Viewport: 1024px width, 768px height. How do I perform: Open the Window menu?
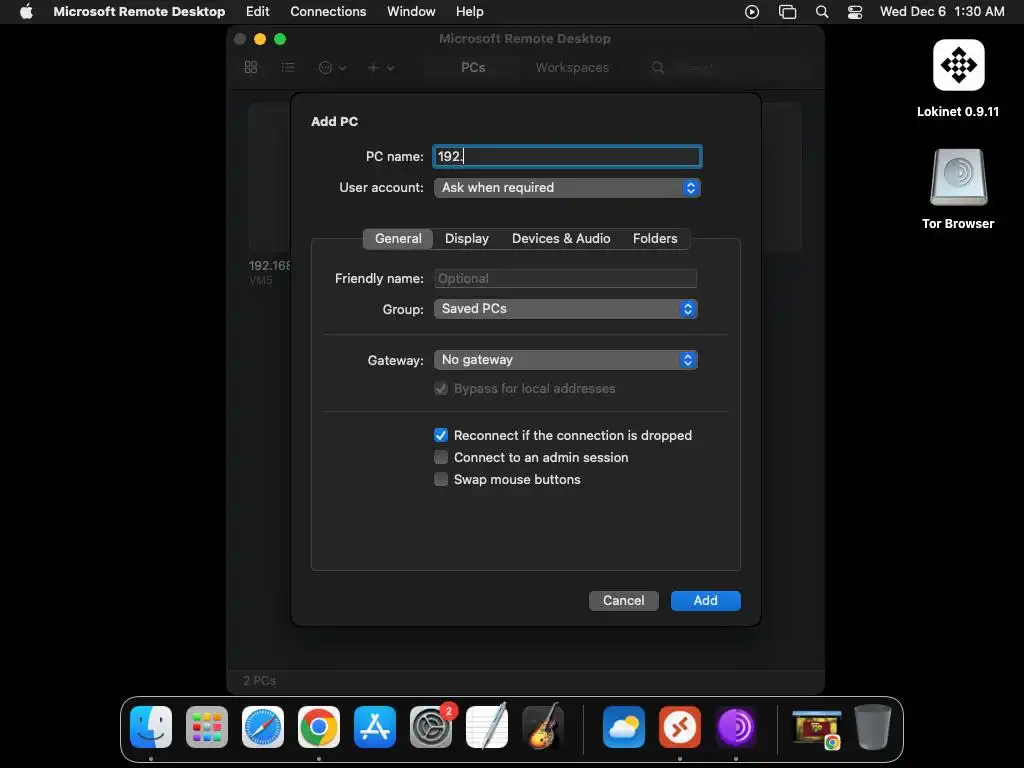point(411,12)
